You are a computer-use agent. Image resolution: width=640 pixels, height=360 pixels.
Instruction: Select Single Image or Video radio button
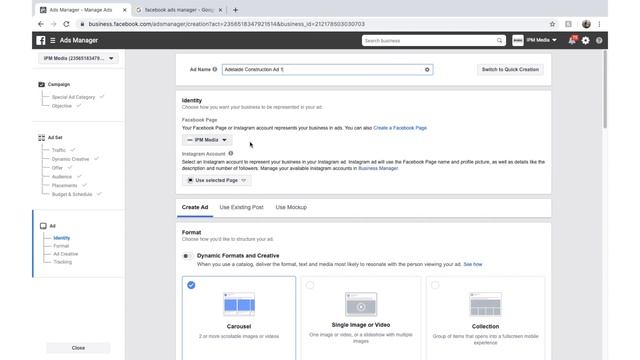coord(310,285)
